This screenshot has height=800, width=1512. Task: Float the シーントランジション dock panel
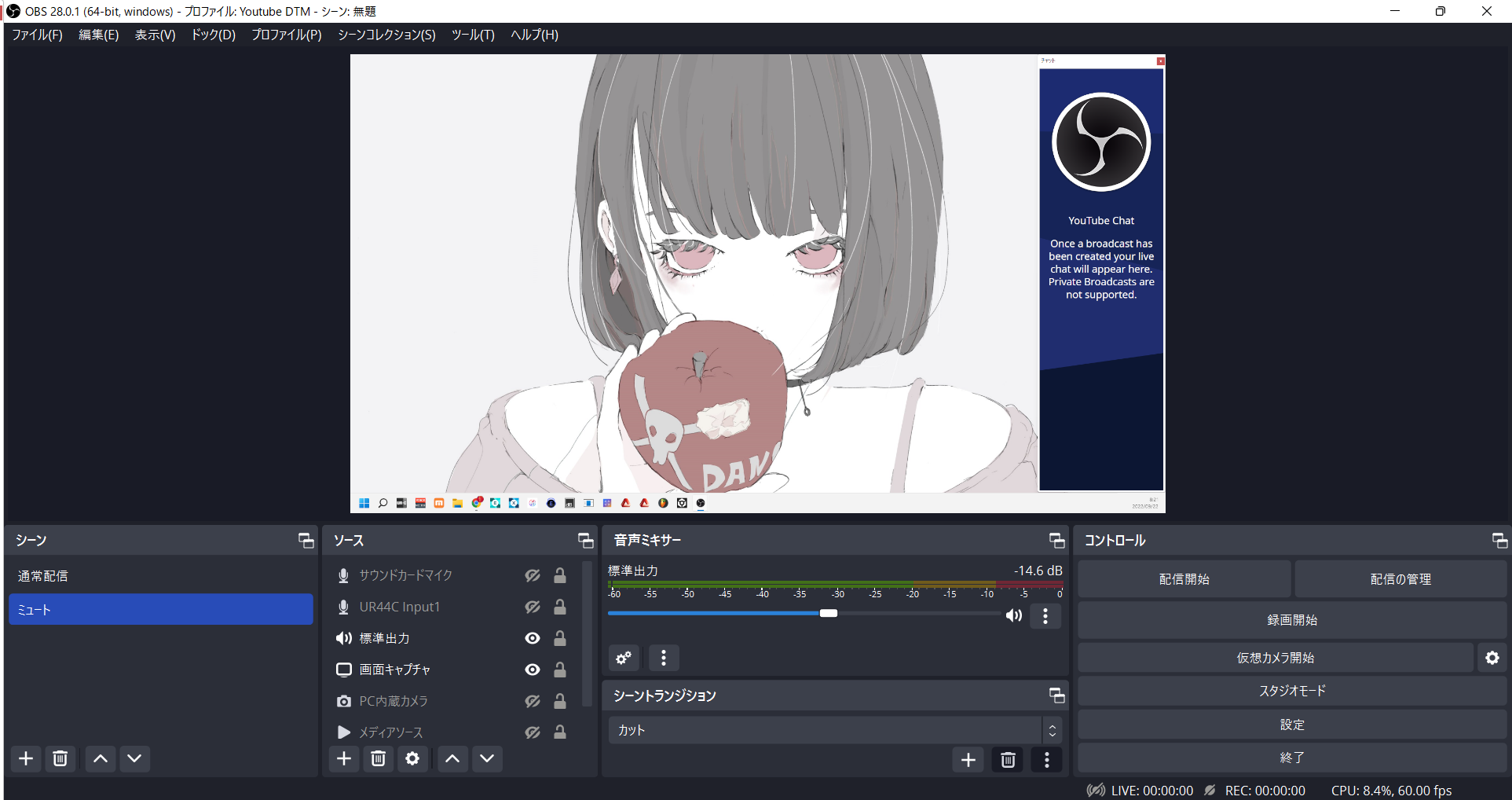(x=1057, y=695)
